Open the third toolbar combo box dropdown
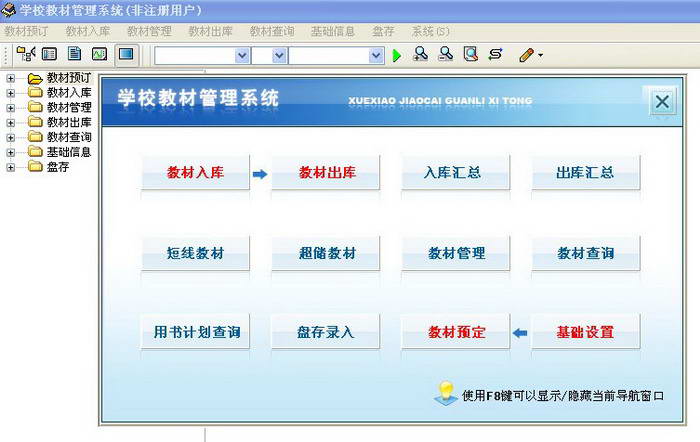This screenshot has width=700, height=442. point(376,56)
